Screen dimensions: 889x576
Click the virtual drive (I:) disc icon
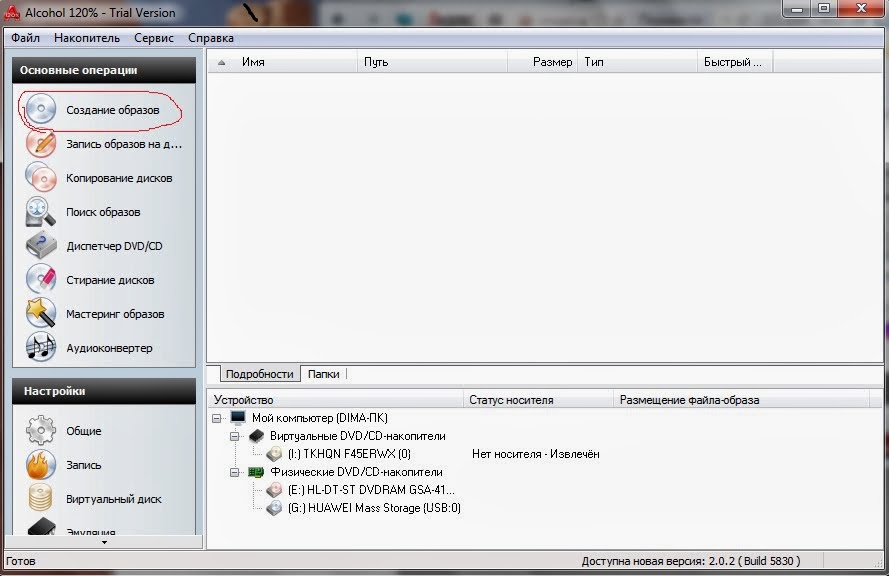[274, 454]
